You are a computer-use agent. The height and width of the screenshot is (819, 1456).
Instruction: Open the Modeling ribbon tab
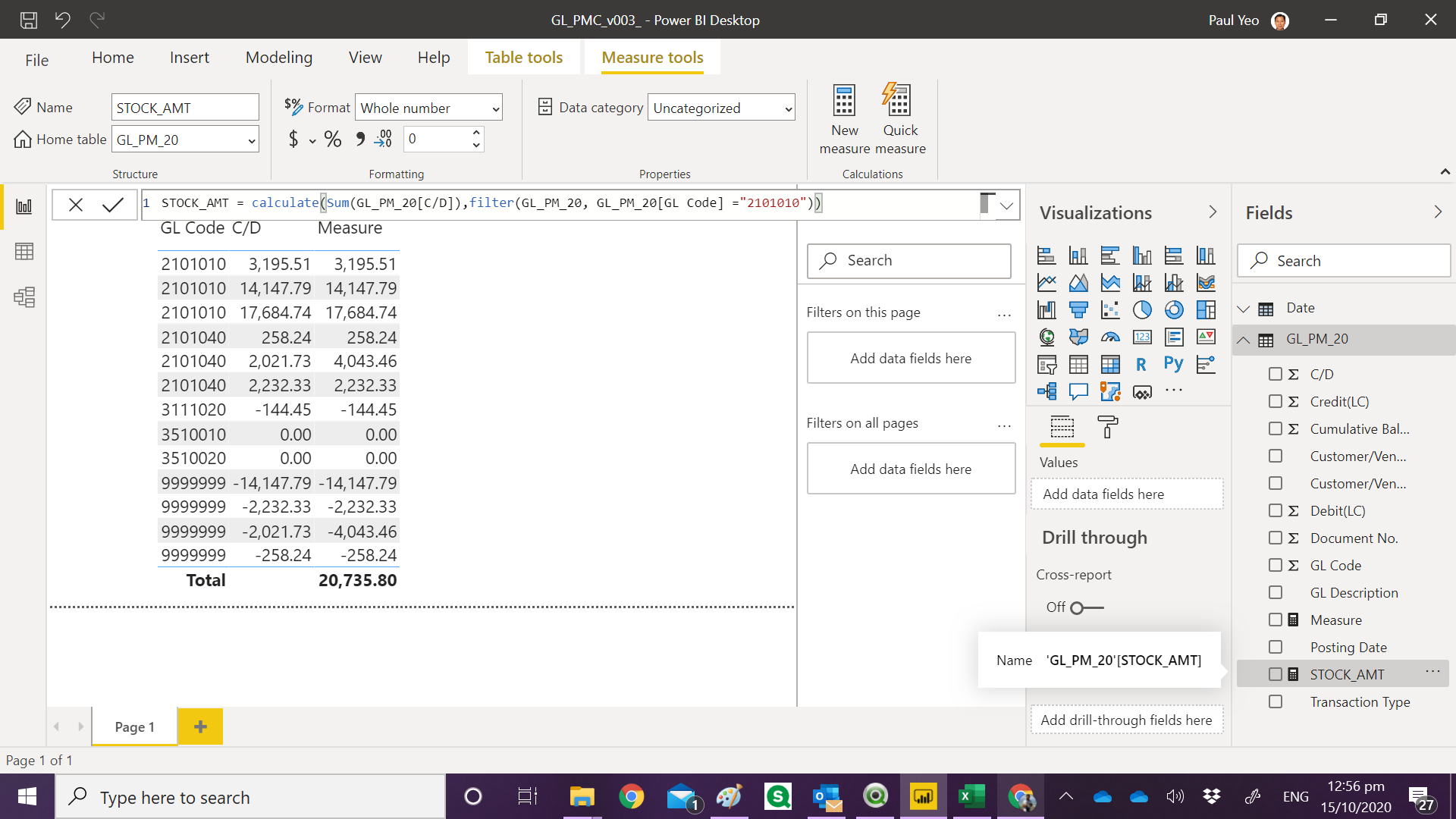coord(279,58)
